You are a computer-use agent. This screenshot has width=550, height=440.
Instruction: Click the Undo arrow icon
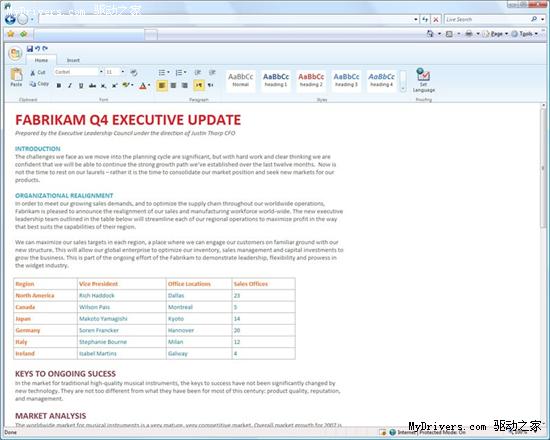click(x=38, y=49)
